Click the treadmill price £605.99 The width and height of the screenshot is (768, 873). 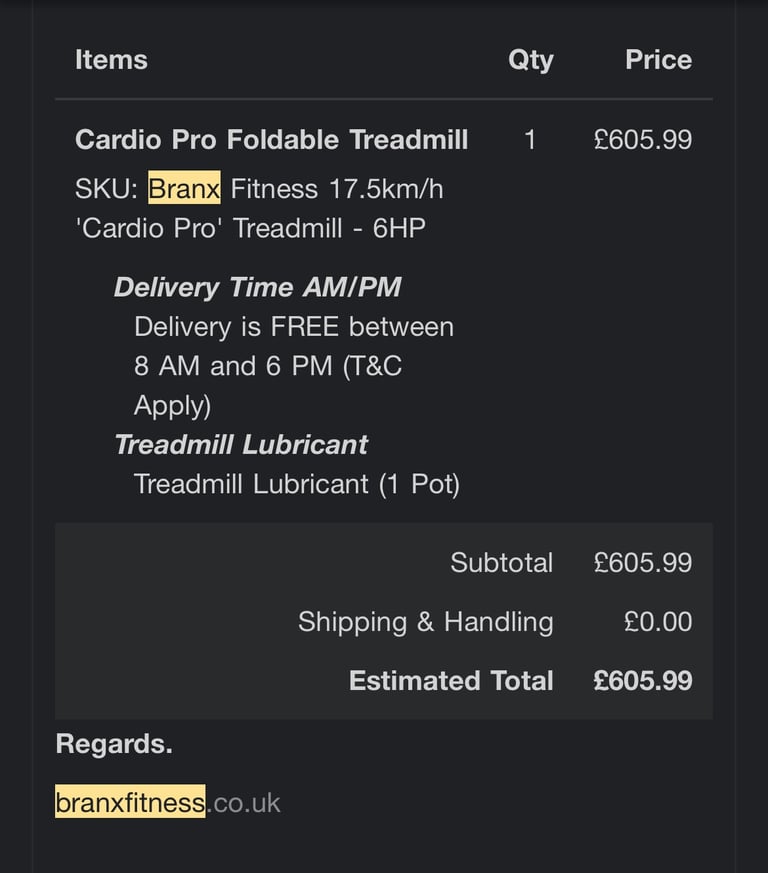643,139
